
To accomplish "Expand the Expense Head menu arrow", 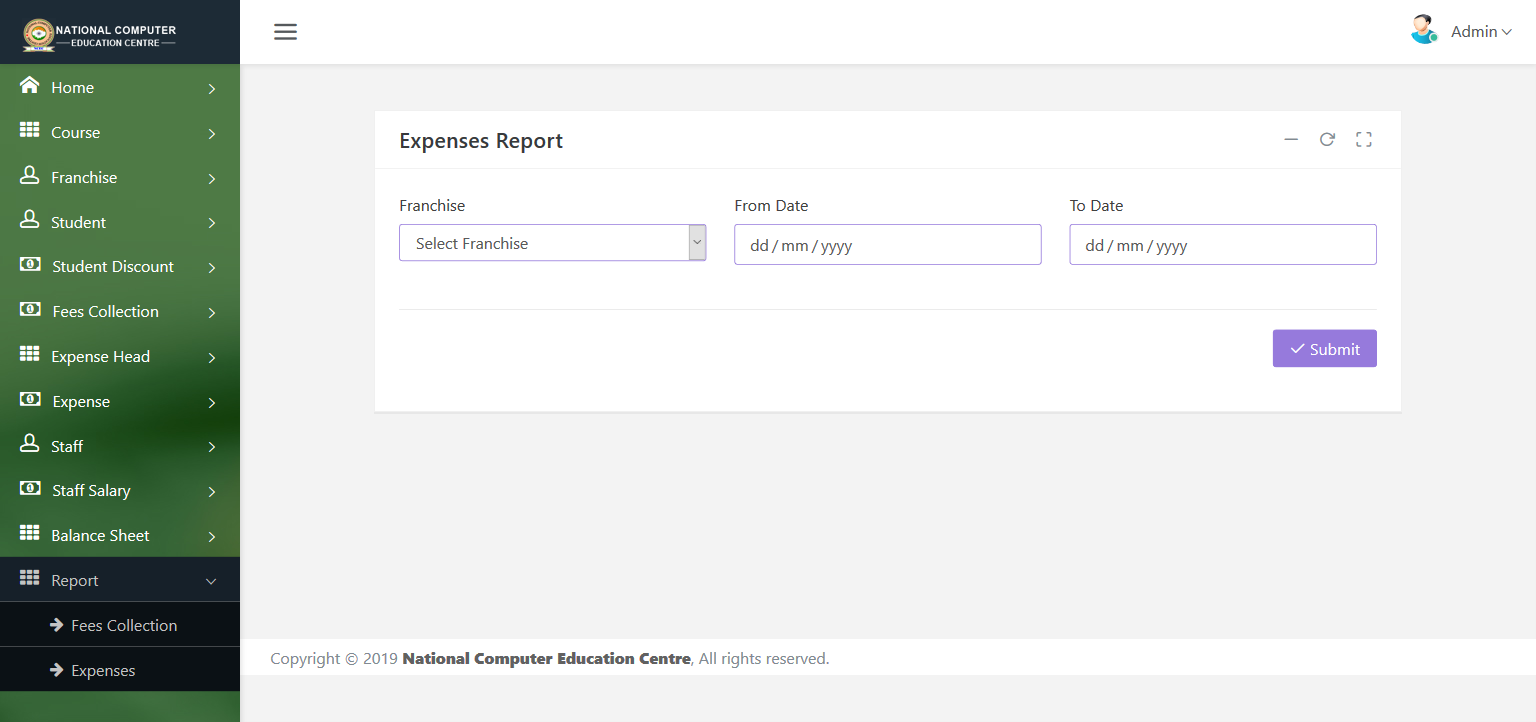I will [212, 358].
